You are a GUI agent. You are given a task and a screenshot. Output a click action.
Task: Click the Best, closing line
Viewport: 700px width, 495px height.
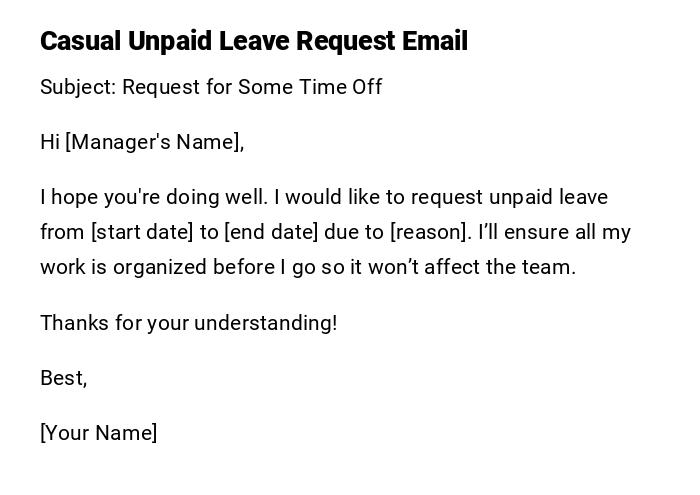(63, 378)
